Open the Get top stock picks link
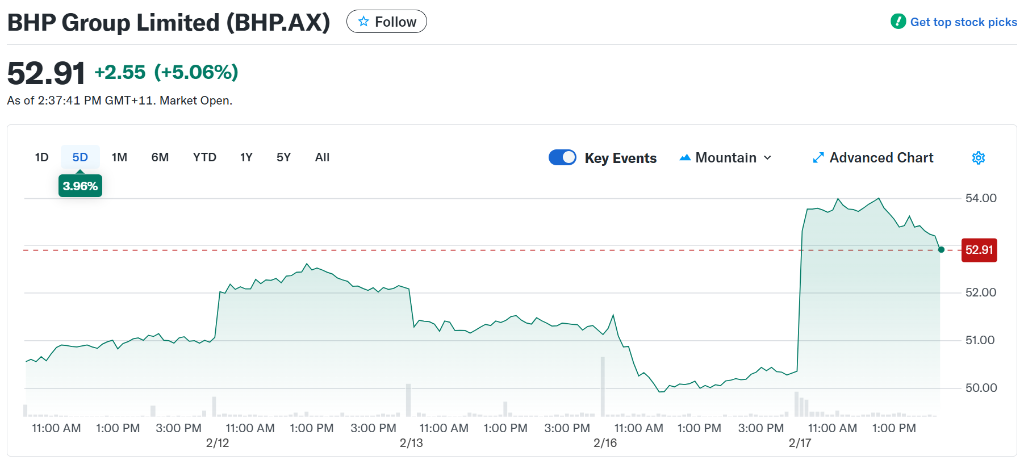 tap(963, 22)
